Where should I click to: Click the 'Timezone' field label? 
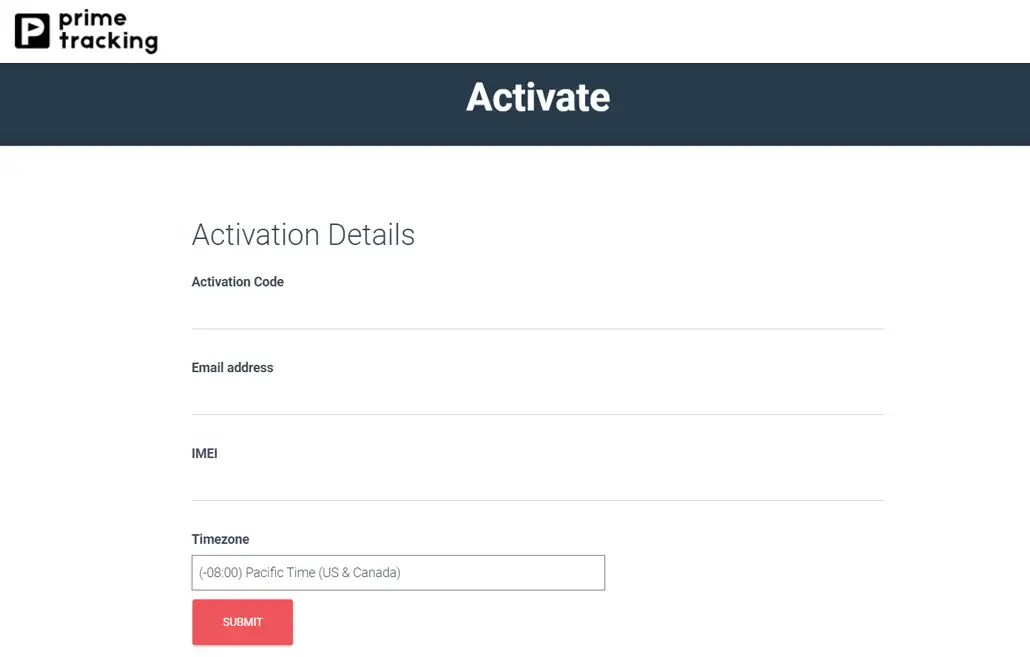pos(220,538)
